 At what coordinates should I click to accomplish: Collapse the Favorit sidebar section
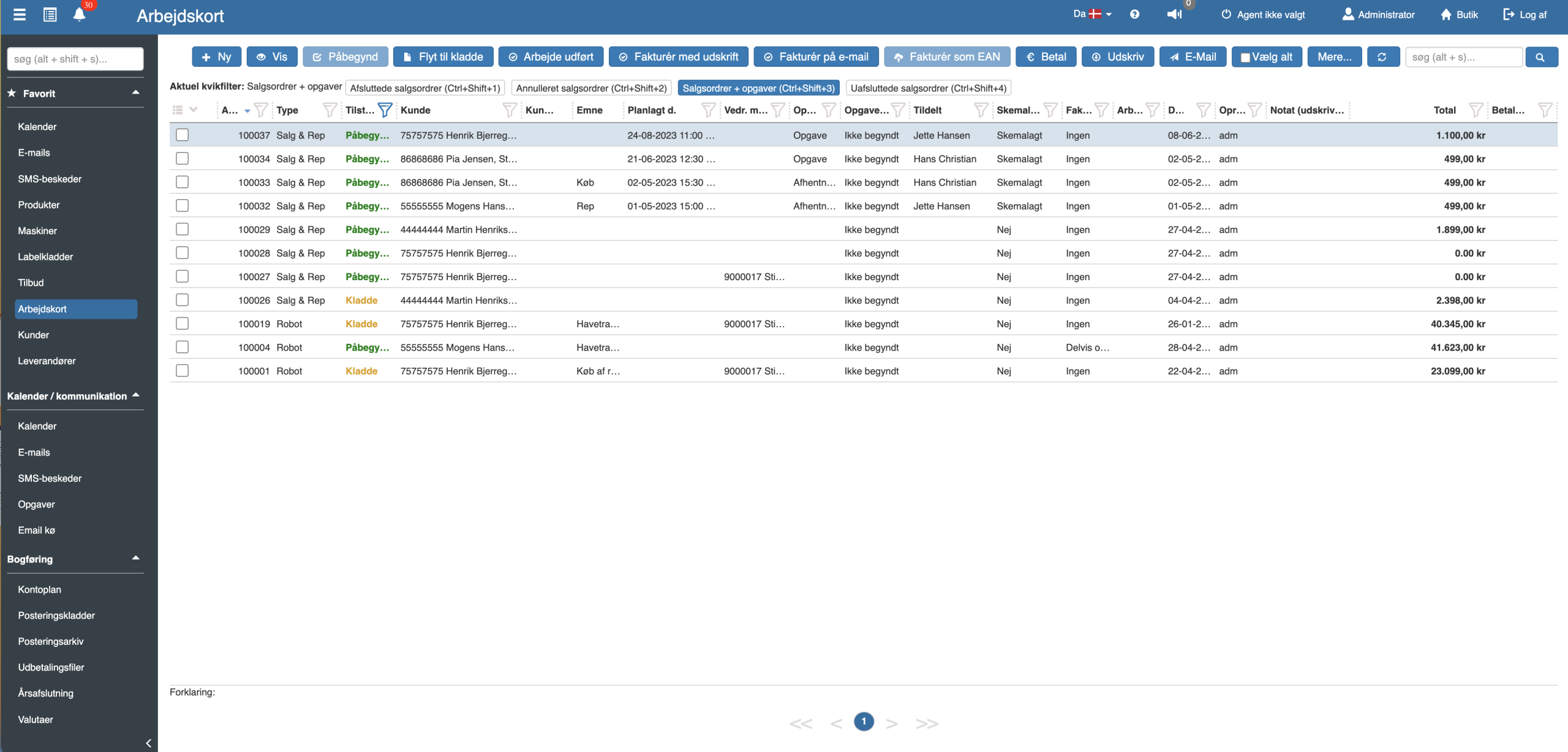(135, 93)
